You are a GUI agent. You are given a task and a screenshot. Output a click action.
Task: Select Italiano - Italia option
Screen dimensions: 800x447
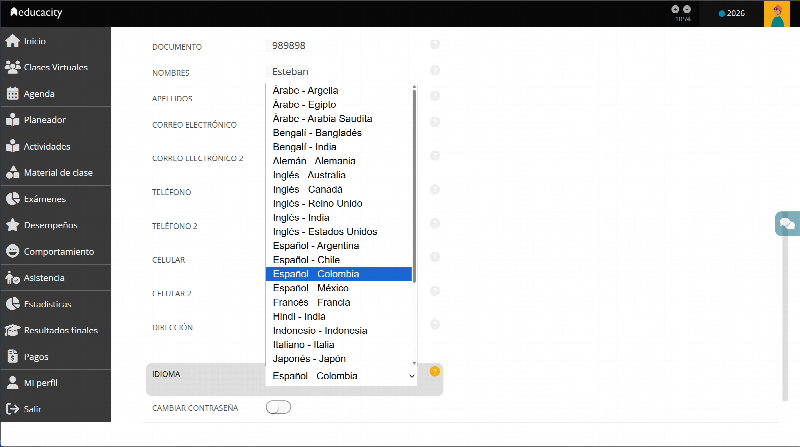(339, 345)
